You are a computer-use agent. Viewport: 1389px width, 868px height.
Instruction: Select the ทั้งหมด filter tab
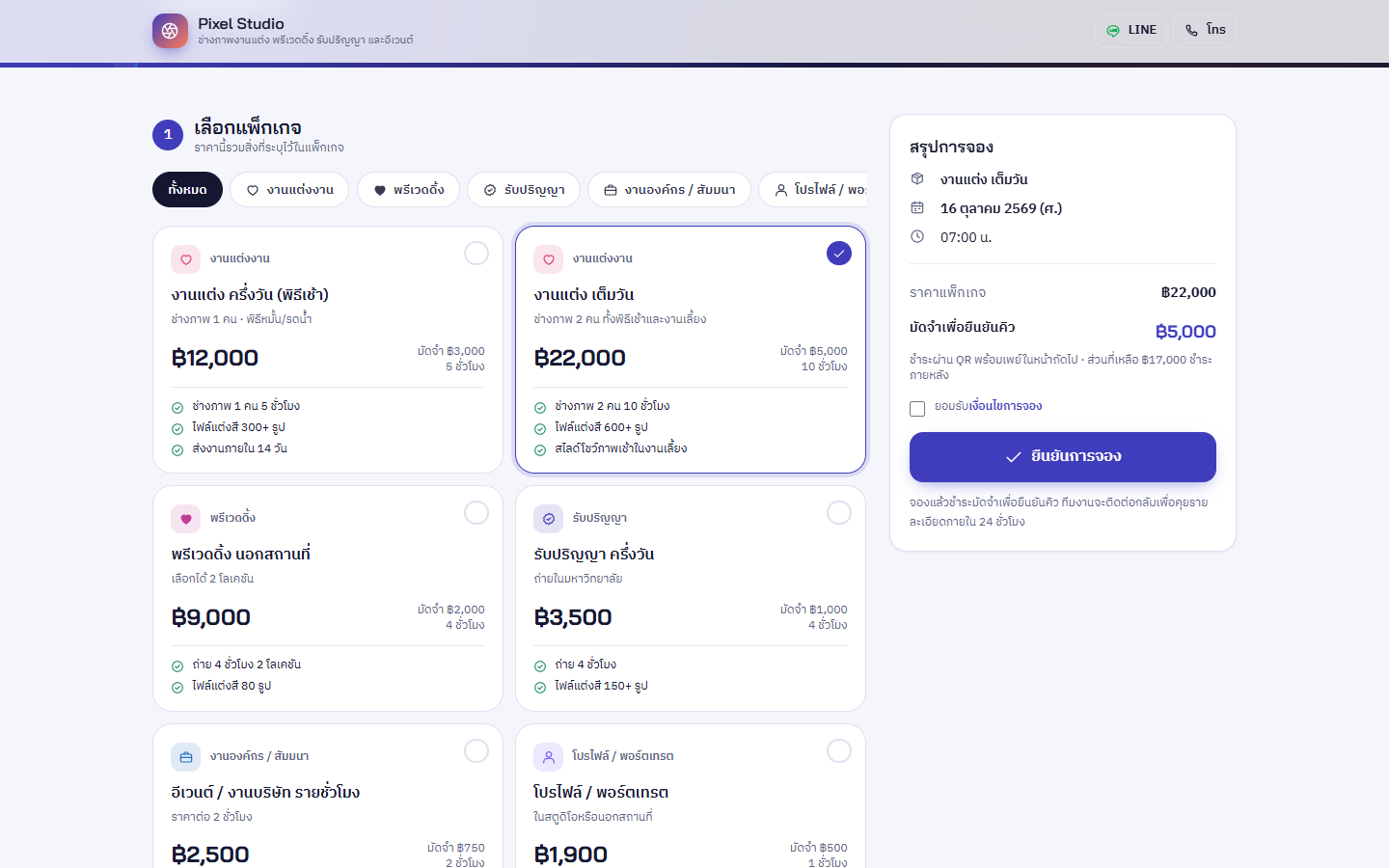pos(187,190)
